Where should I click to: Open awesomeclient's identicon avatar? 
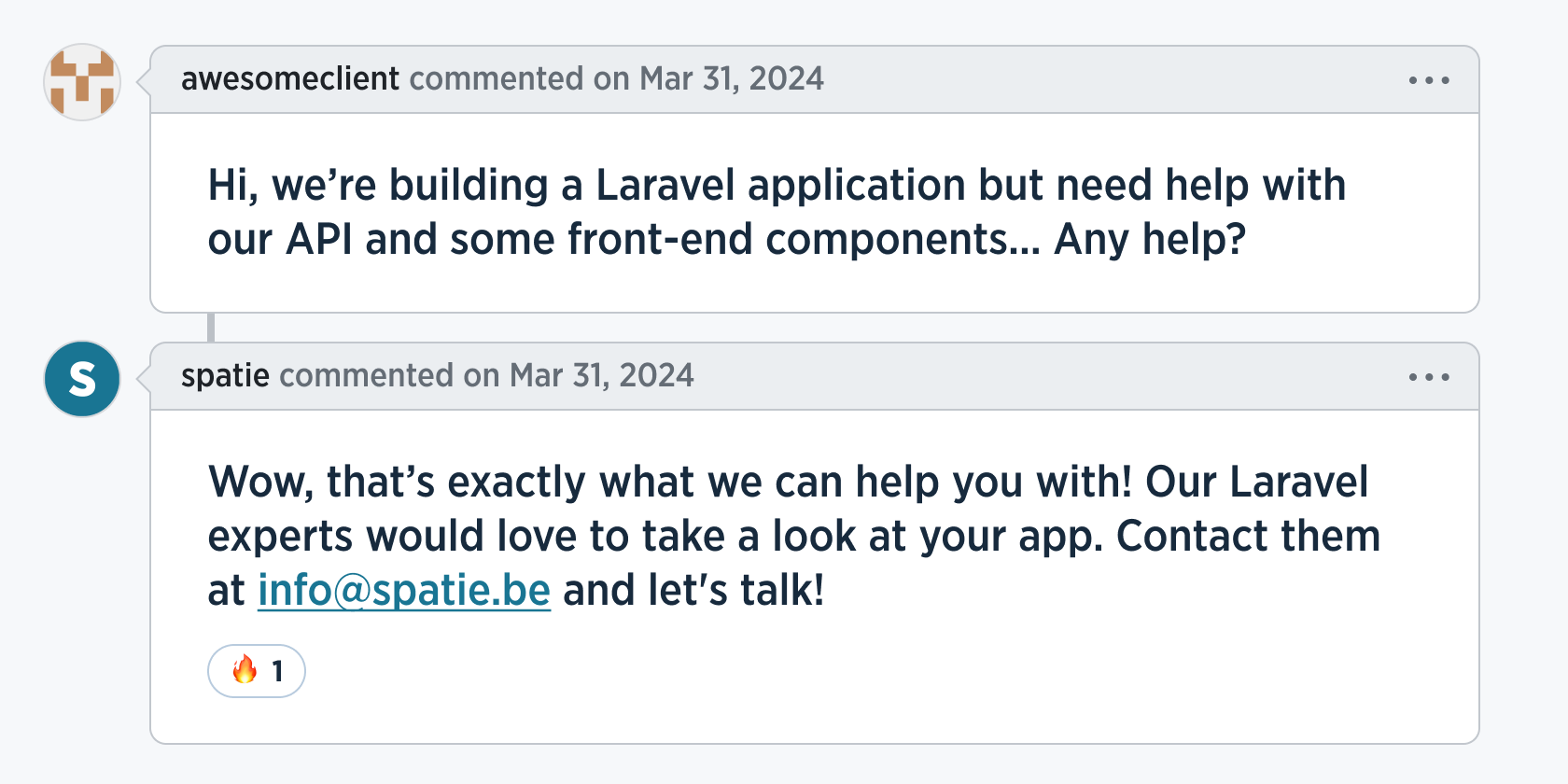point(82,82)
